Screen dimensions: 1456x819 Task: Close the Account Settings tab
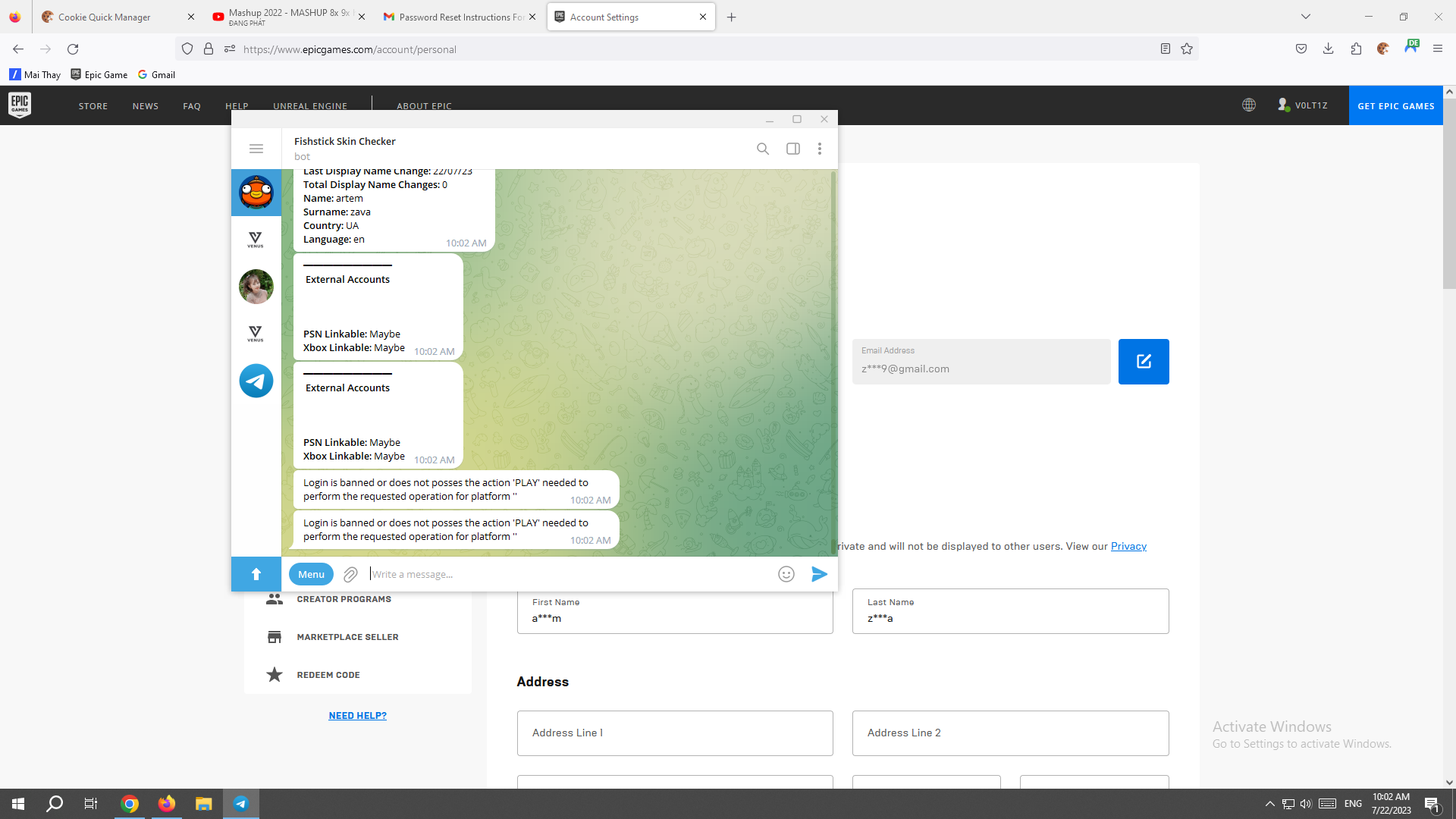pyautogui.click(x=703, y=17)
